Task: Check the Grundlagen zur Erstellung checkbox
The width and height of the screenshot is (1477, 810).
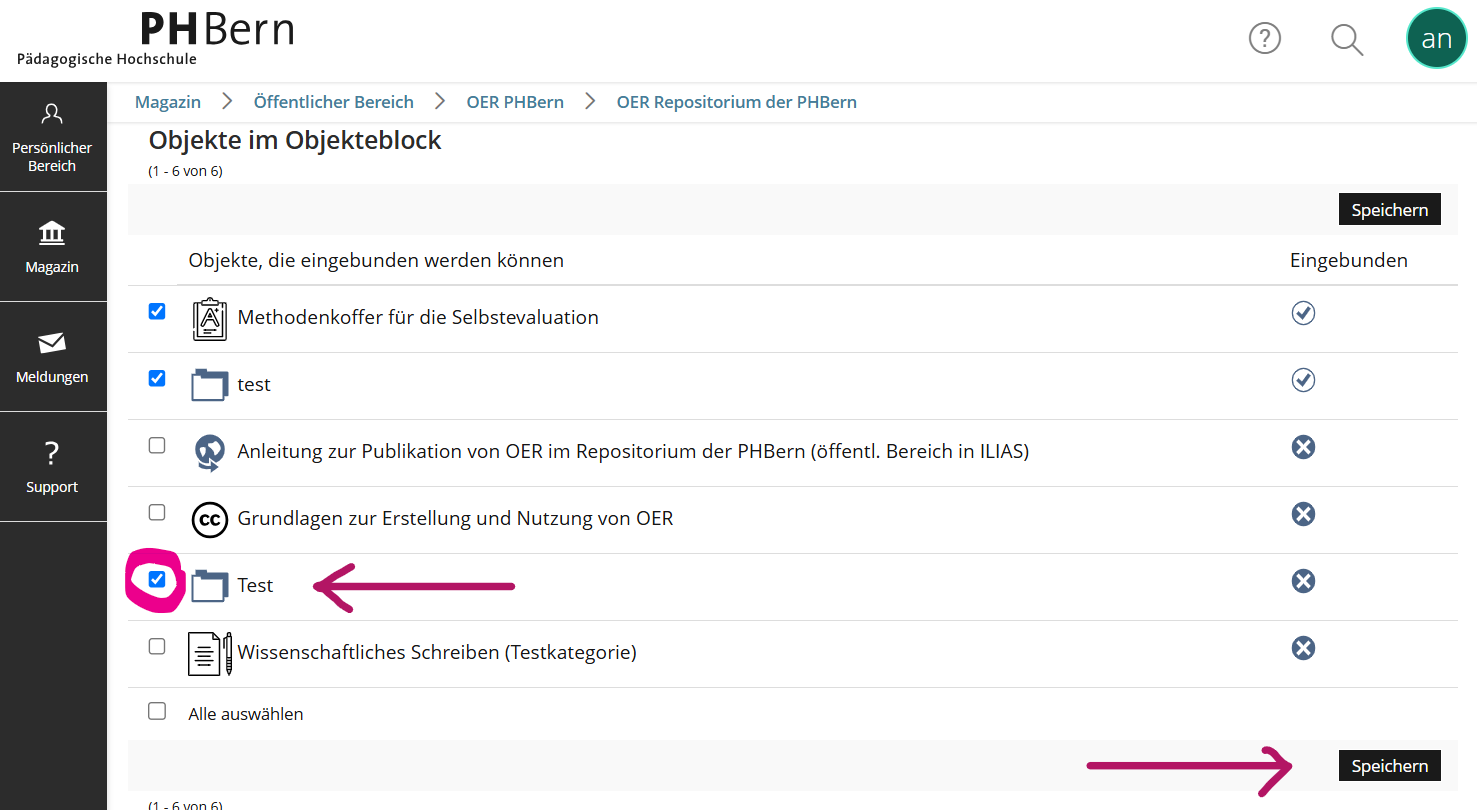Action: click(x=157, y=512)
